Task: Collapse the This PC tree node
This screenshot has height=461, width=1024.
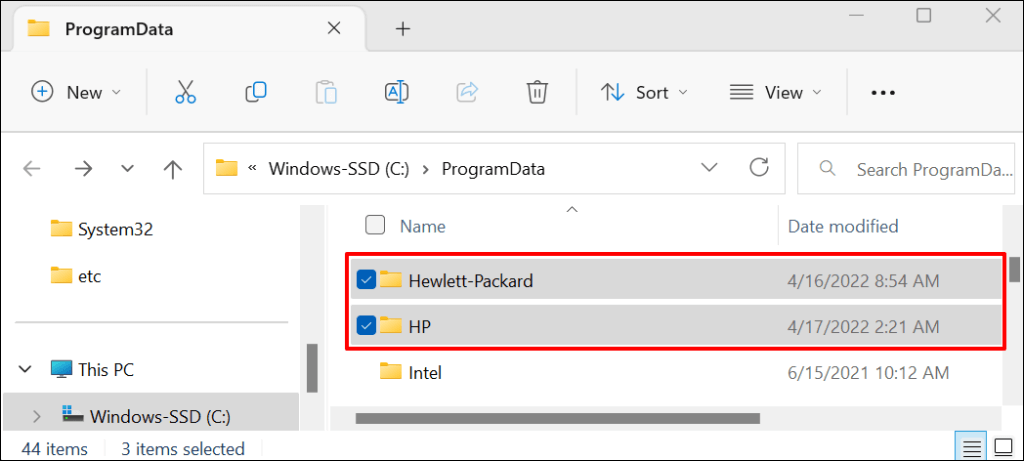Action: click(25, 369)
